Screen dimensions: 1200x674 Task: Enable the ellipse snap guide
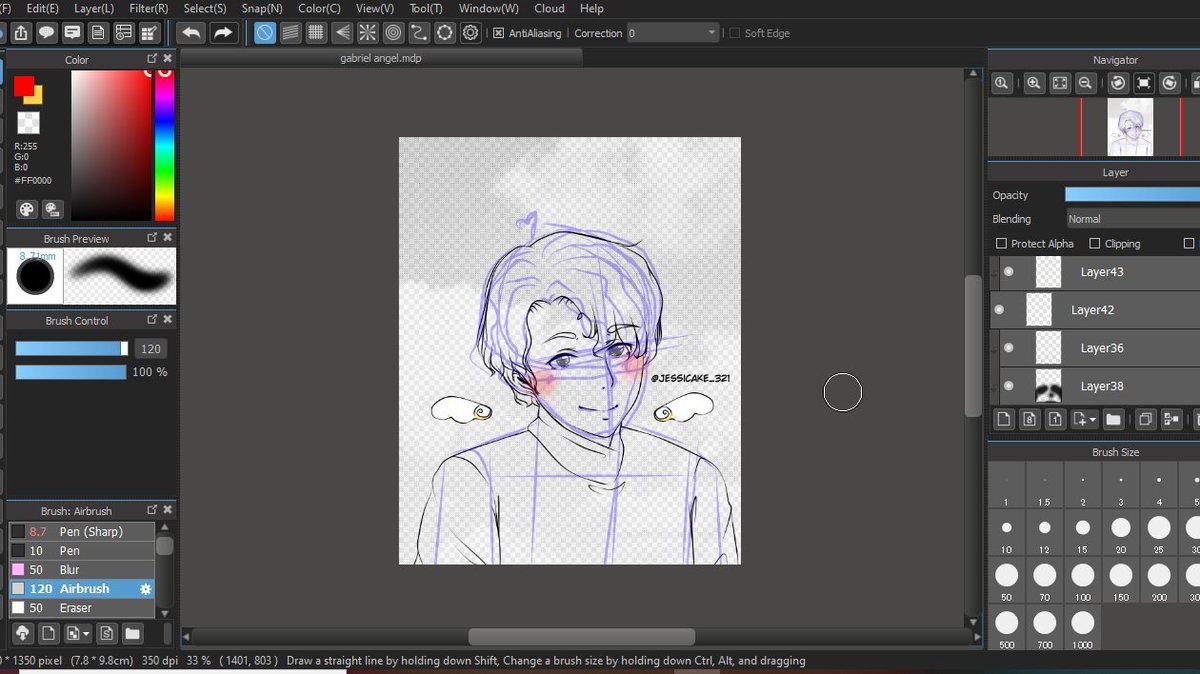coord(445,33)
